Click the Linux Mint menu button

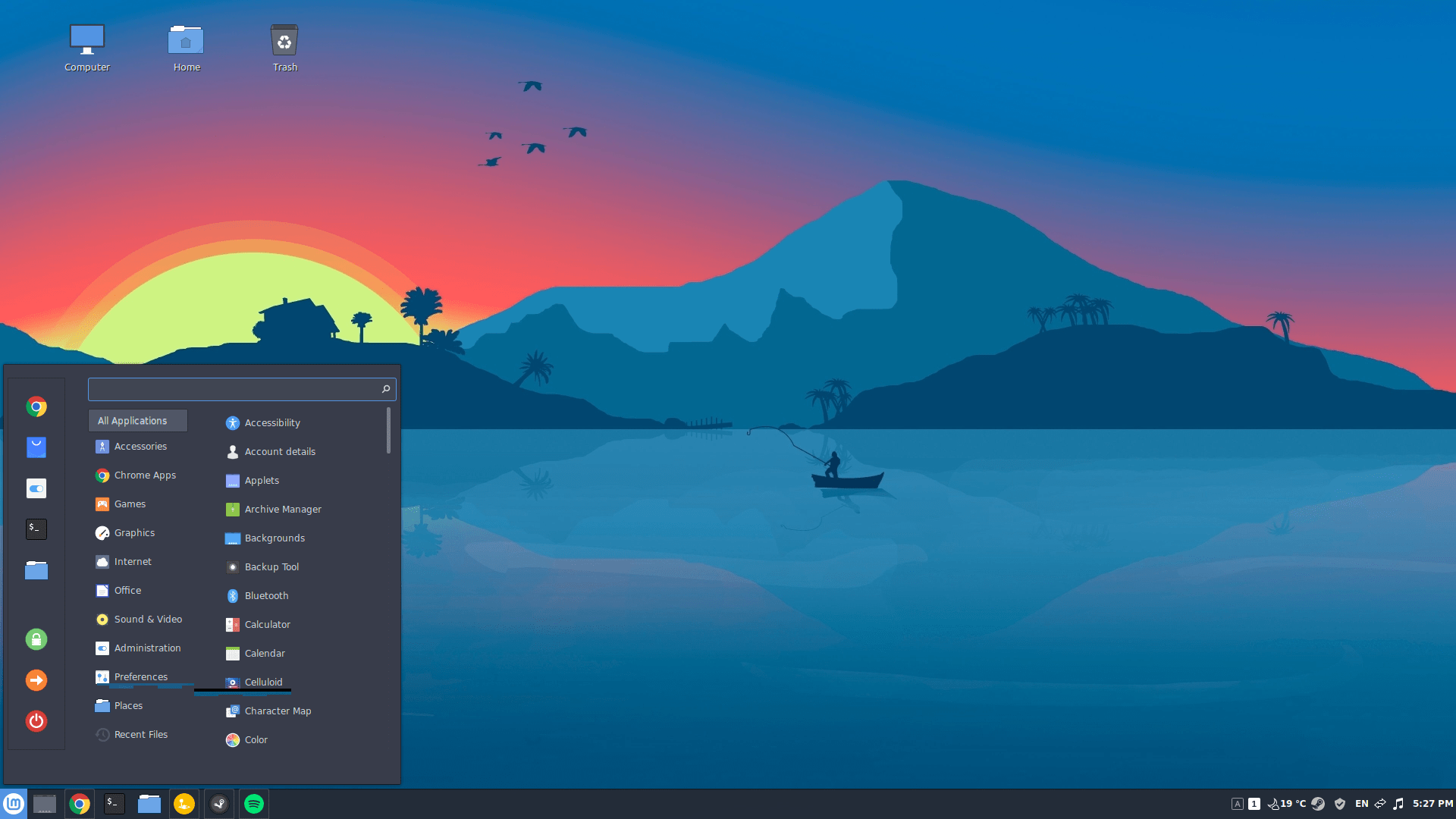[x=14, y=804]
